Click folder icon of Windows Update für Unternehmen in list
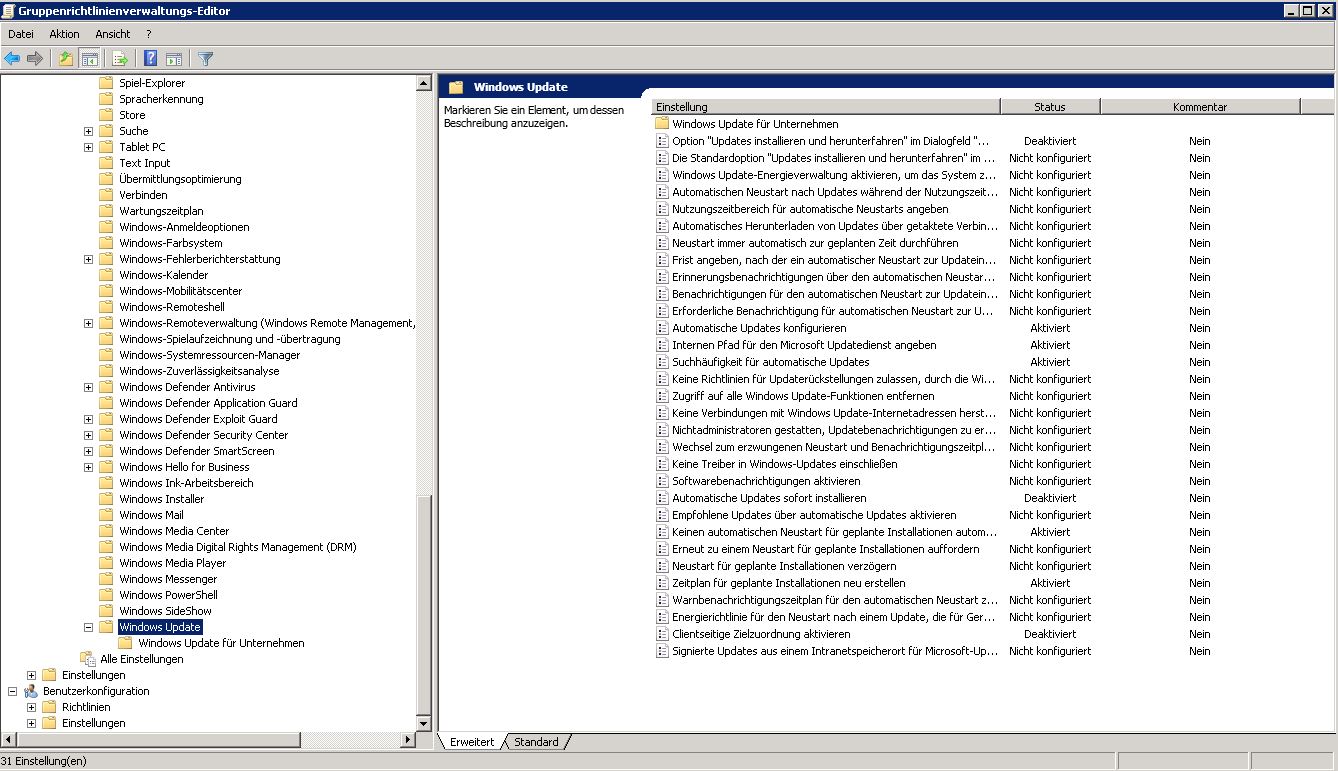Viewport: 1338px width, 771px height. (662, 124)
